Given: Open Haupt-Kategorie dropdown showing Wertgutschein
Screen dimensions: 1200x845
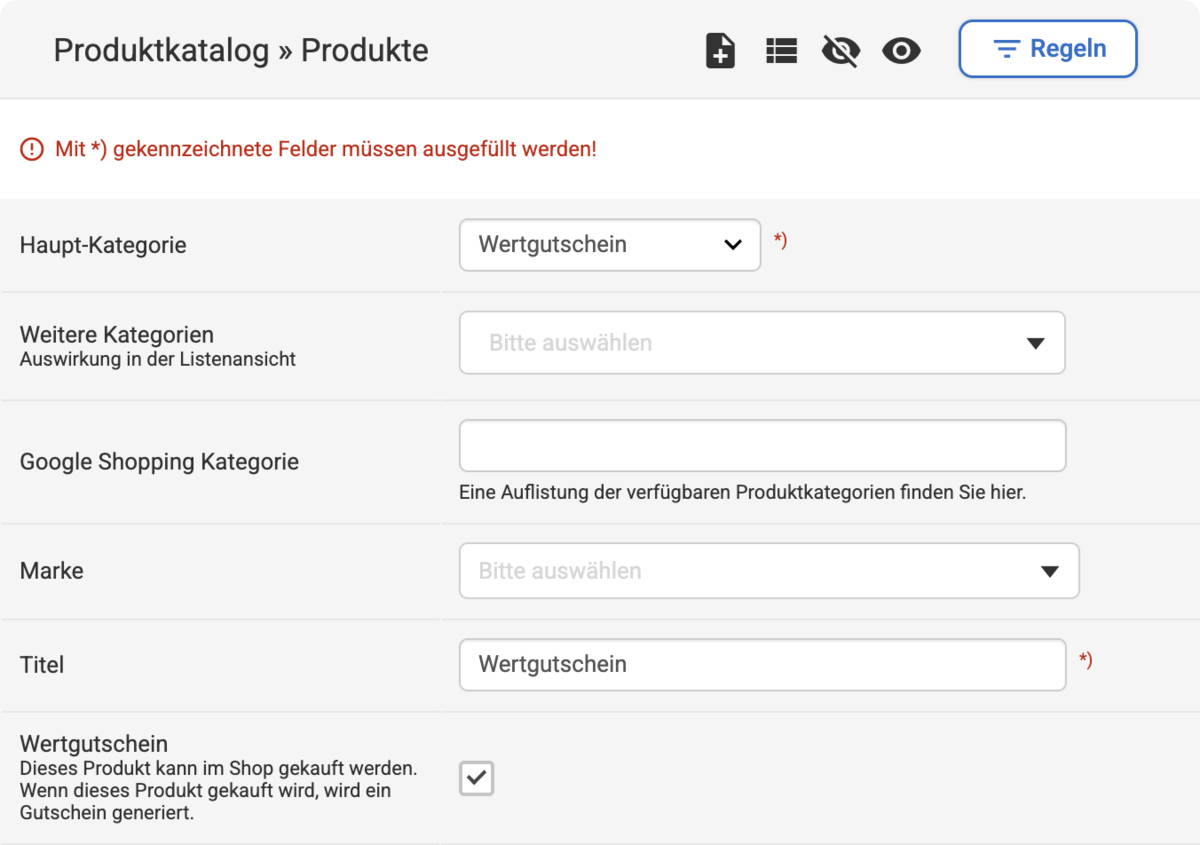Looking at the screenshot, I should click(x=610, y=245).
